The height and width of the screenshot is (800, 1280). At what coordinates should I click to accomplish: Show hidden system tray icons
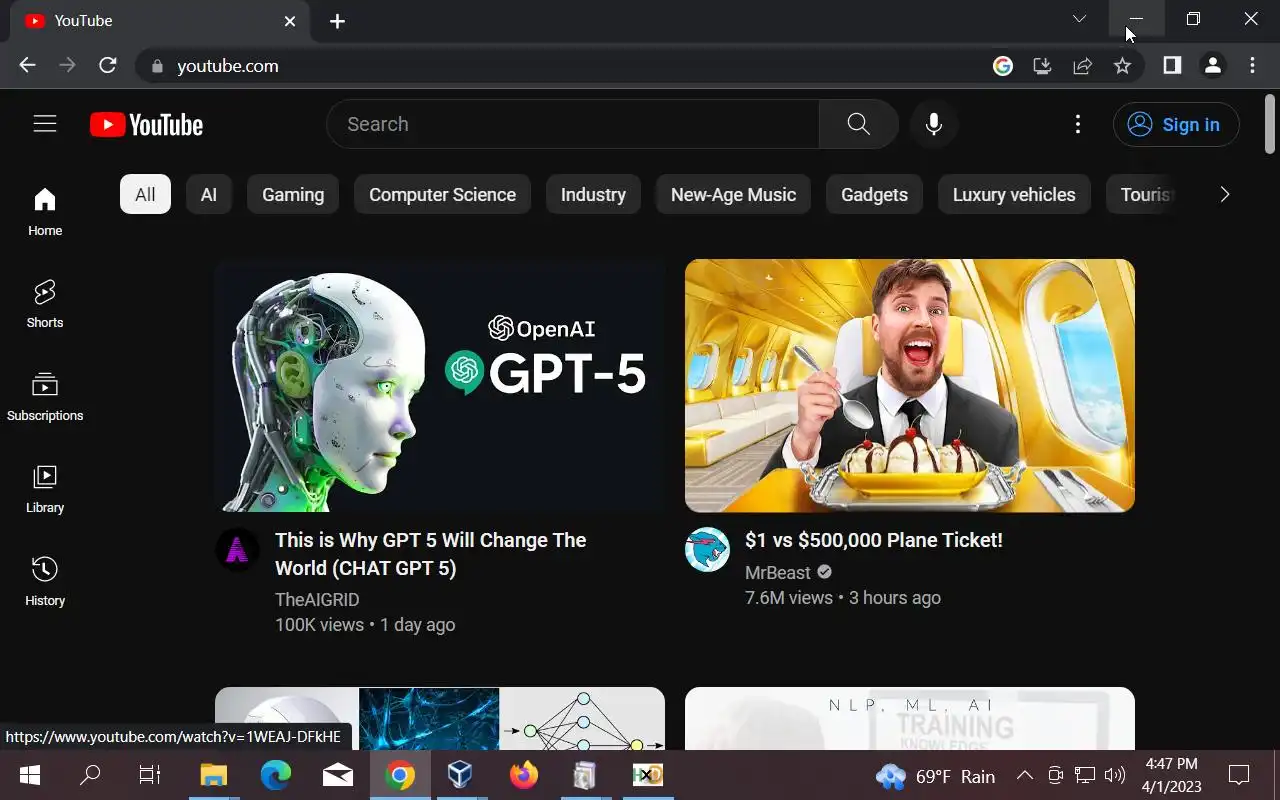point(1024,775)
